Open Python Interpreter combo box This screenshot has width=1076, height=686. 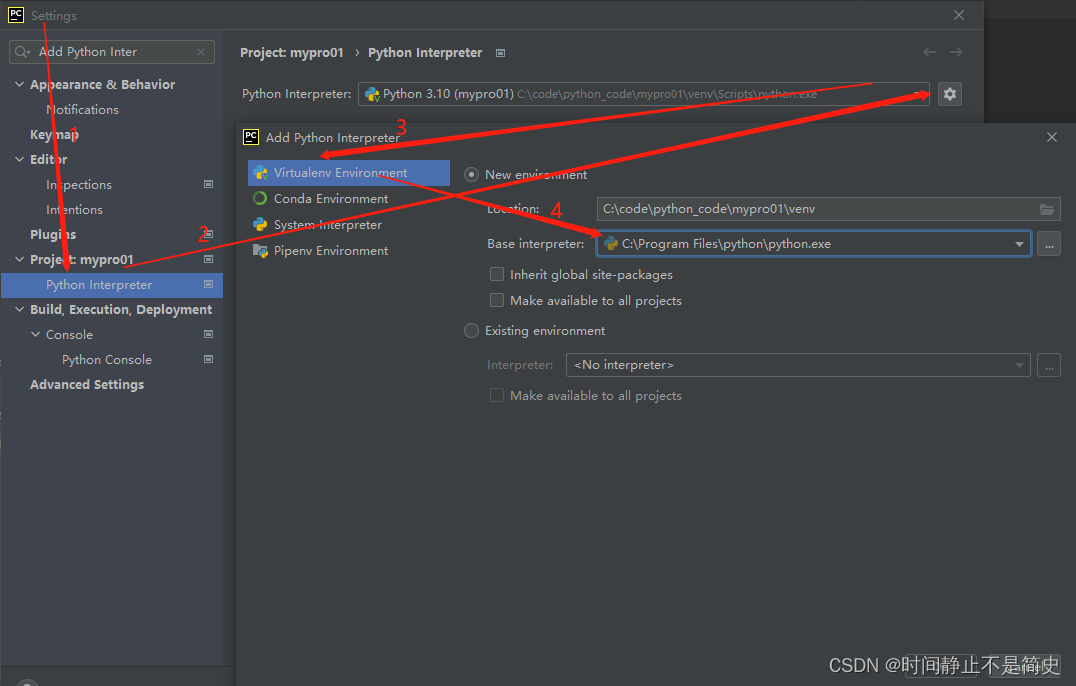tap(644, 94)
